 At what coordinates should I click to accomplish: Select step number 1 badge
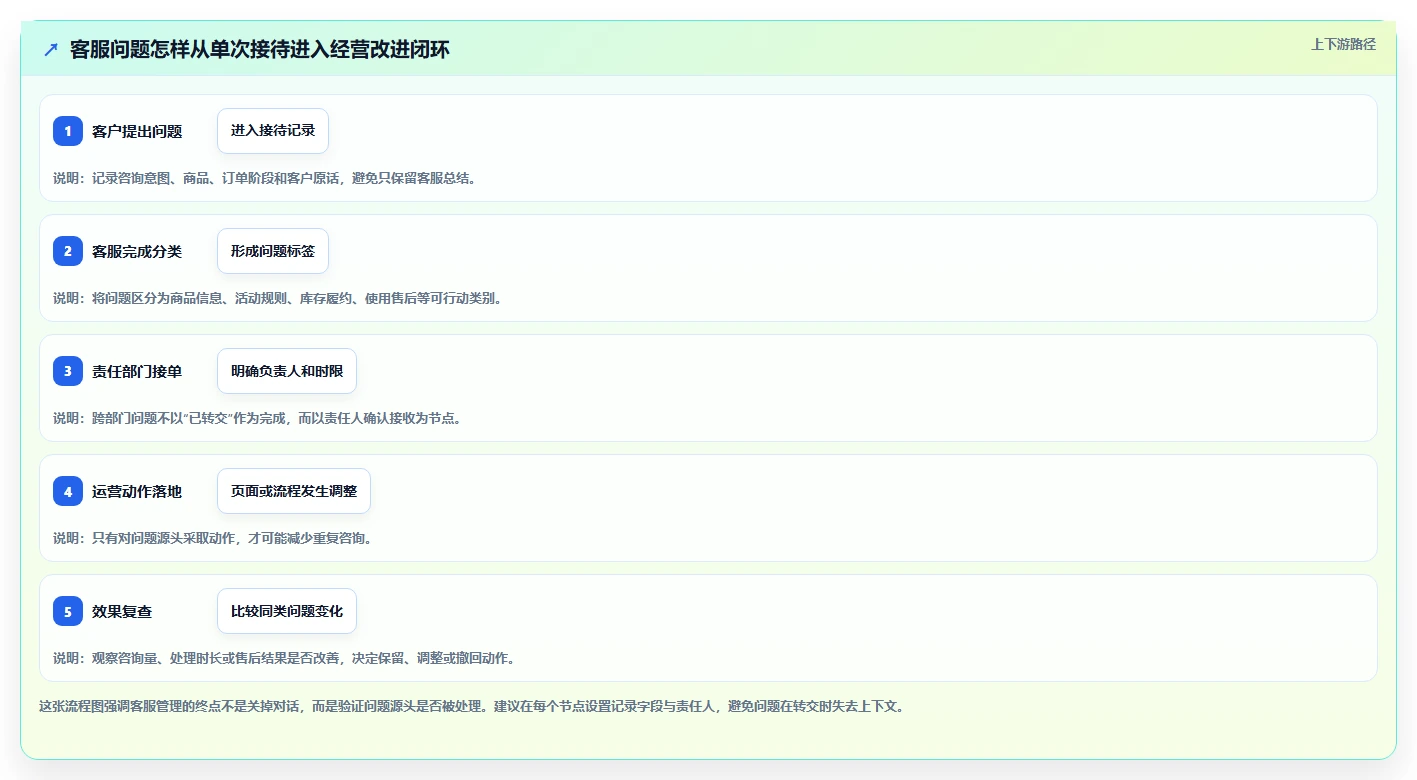coord(68,131)
